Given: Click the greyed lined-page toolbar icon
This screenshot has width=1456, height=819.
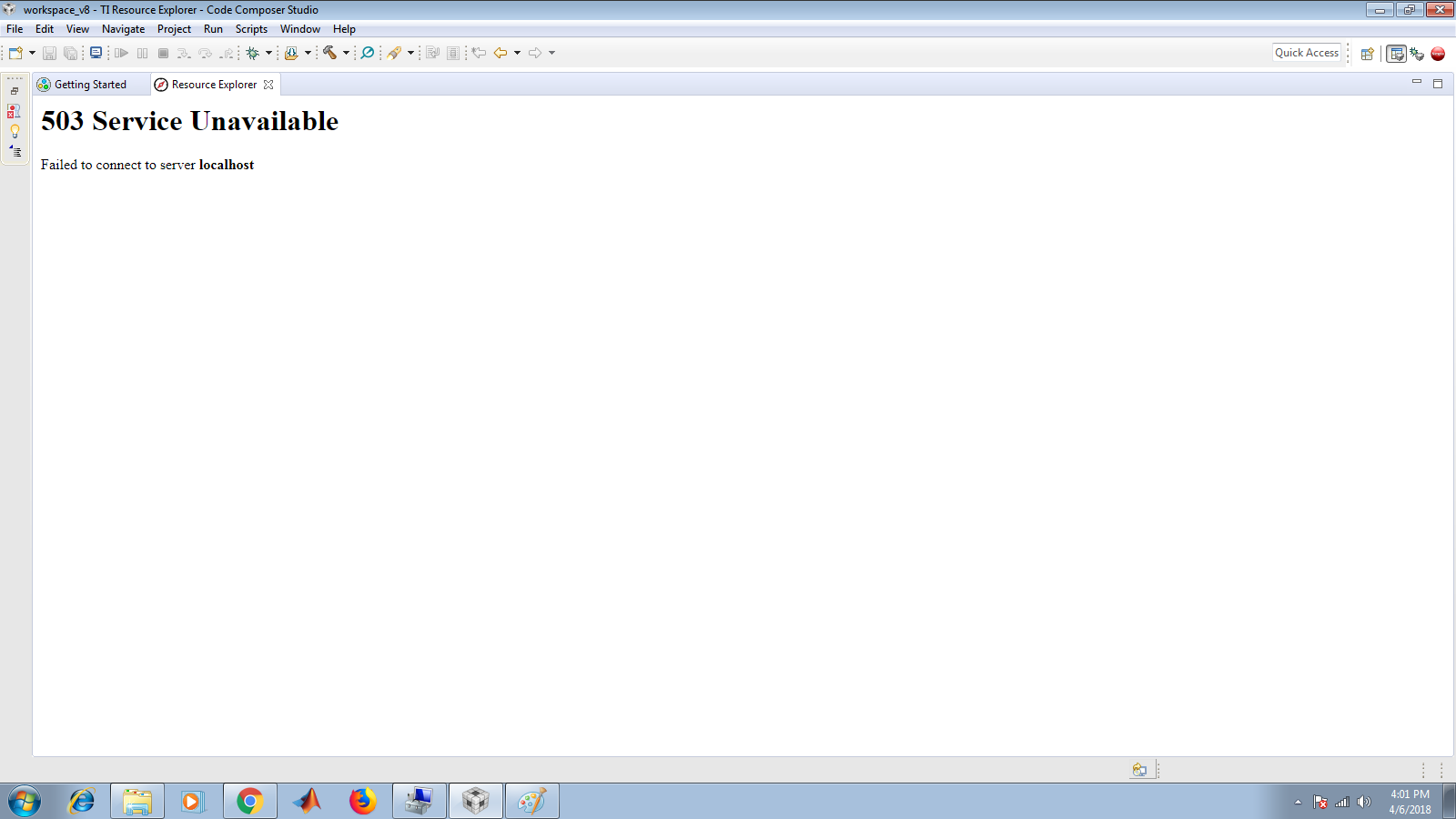Looking at the screenshot, I should coord(453,53).
